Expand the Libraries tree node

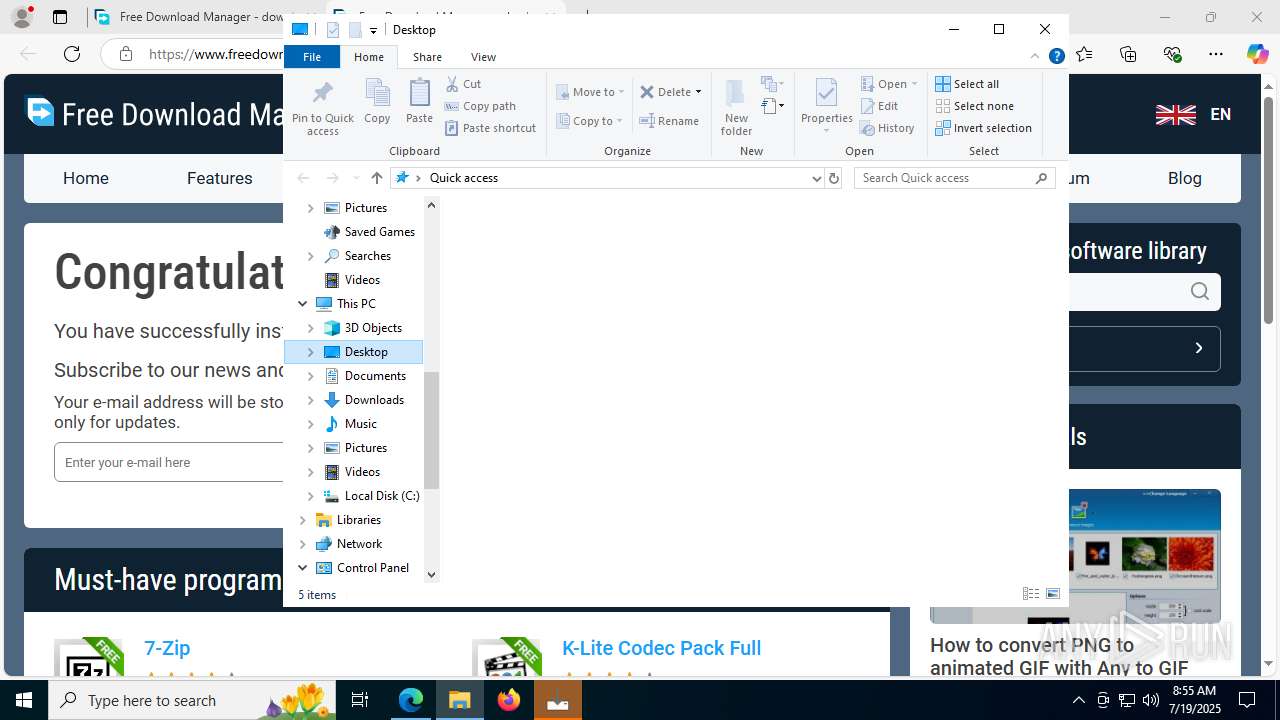[303, 520]
